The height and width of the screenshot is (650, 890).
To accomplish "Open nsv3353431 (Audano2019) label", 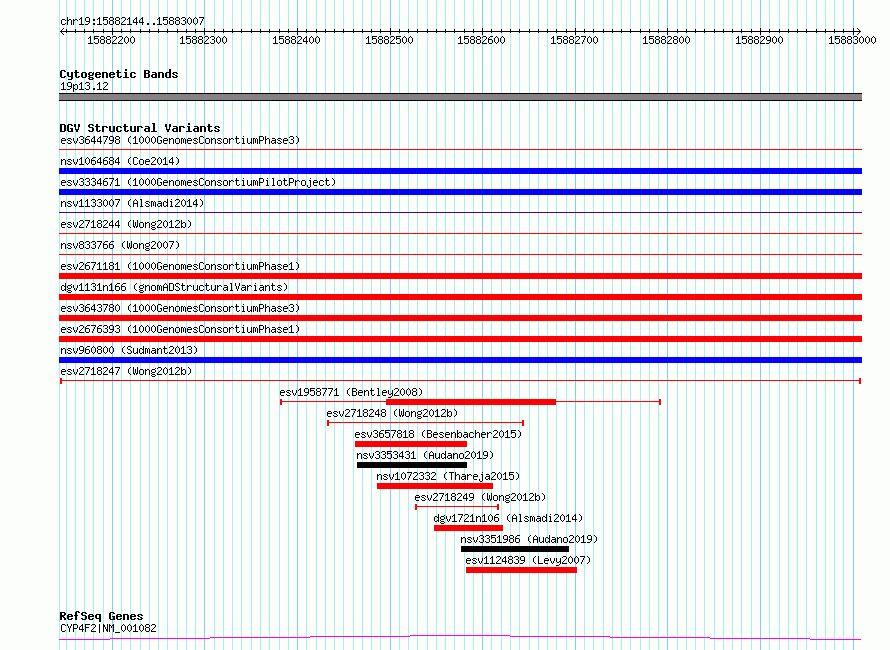I will (425, 455).
